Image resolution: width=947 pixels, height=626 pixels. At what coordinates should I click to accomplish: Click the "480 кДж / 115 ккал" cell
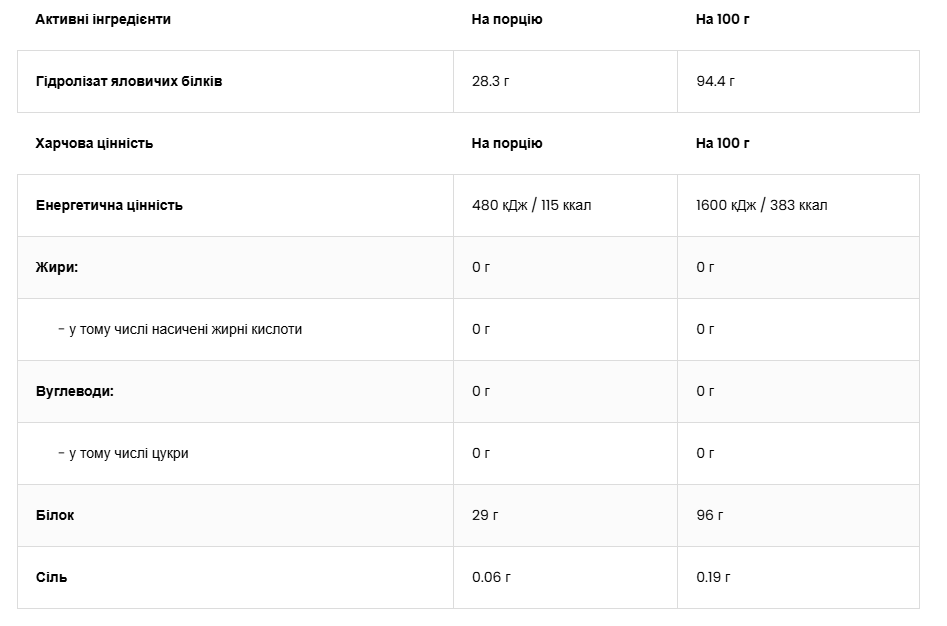click(532, 205)
